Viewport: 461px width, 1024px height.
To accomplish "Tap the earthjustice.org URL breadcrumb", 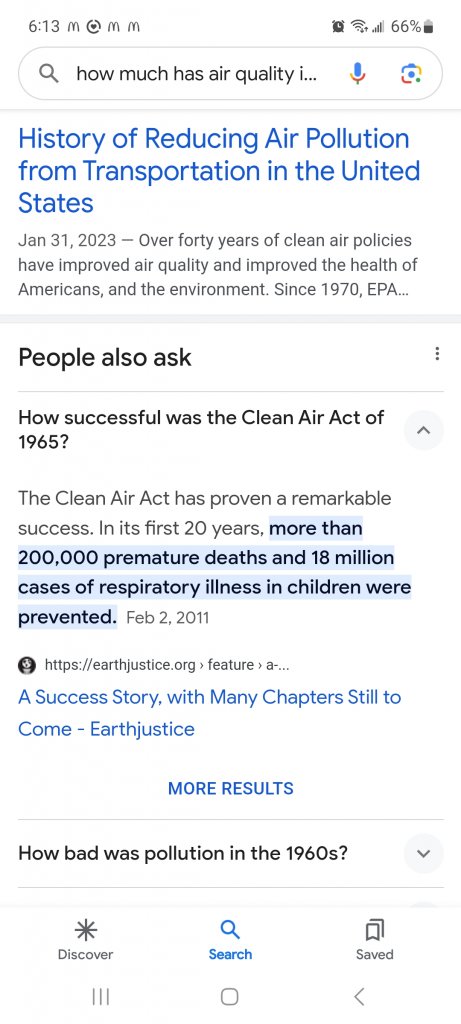I will coord(167,665).
